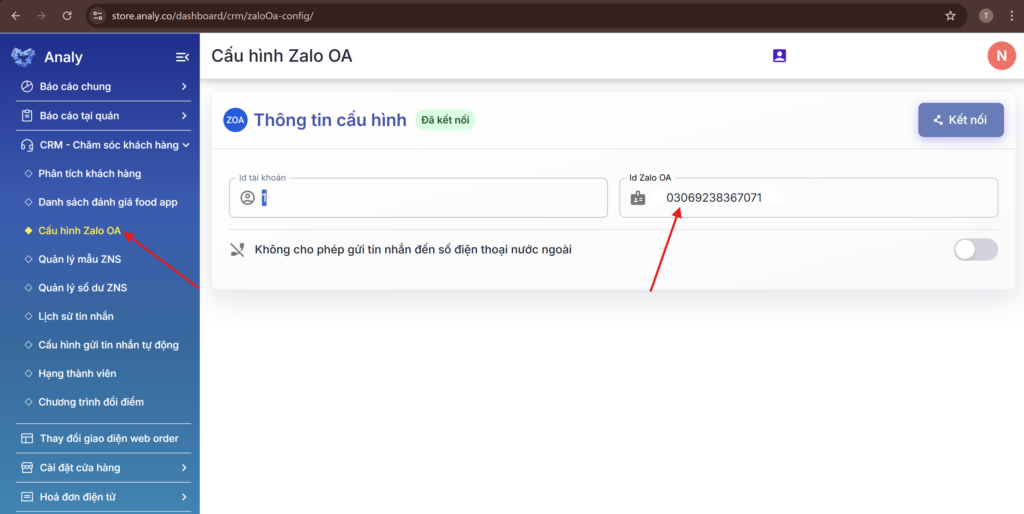Go back using the browser back arrow
1024x514 pixels.
click(x=16, y=16)
